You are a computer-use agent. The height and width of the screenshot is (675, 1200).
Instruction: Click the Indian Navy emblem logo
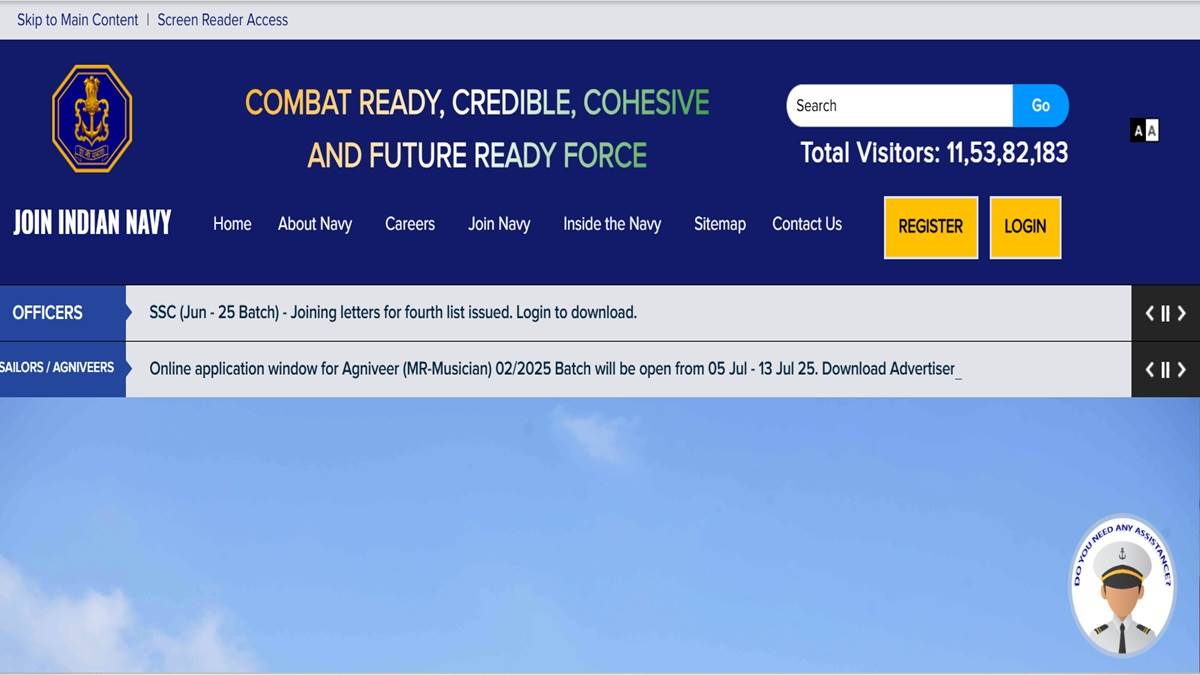92,118
